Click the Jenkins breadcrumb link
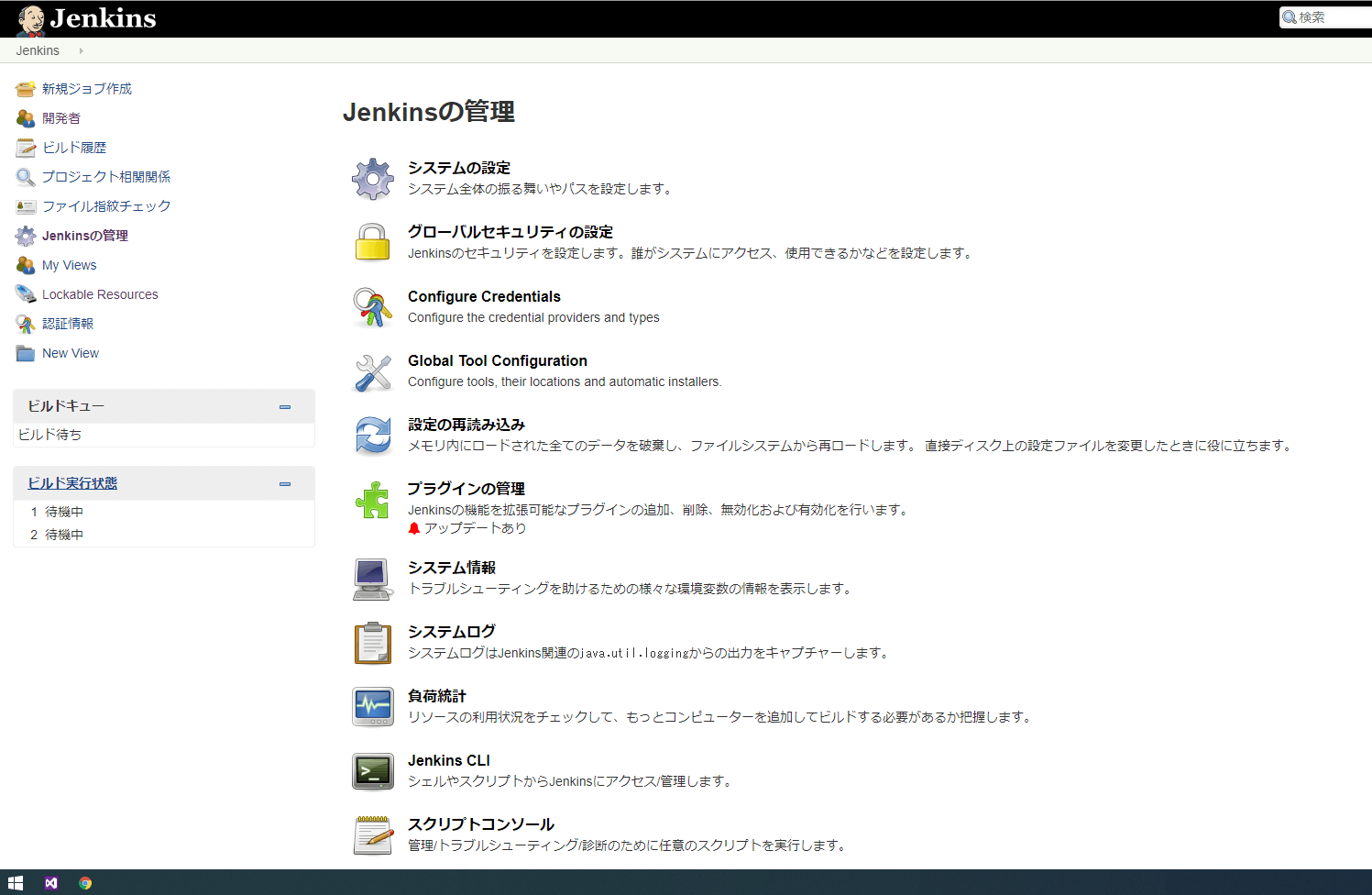This screenshot has width=1372, height=895. [38, 50]
